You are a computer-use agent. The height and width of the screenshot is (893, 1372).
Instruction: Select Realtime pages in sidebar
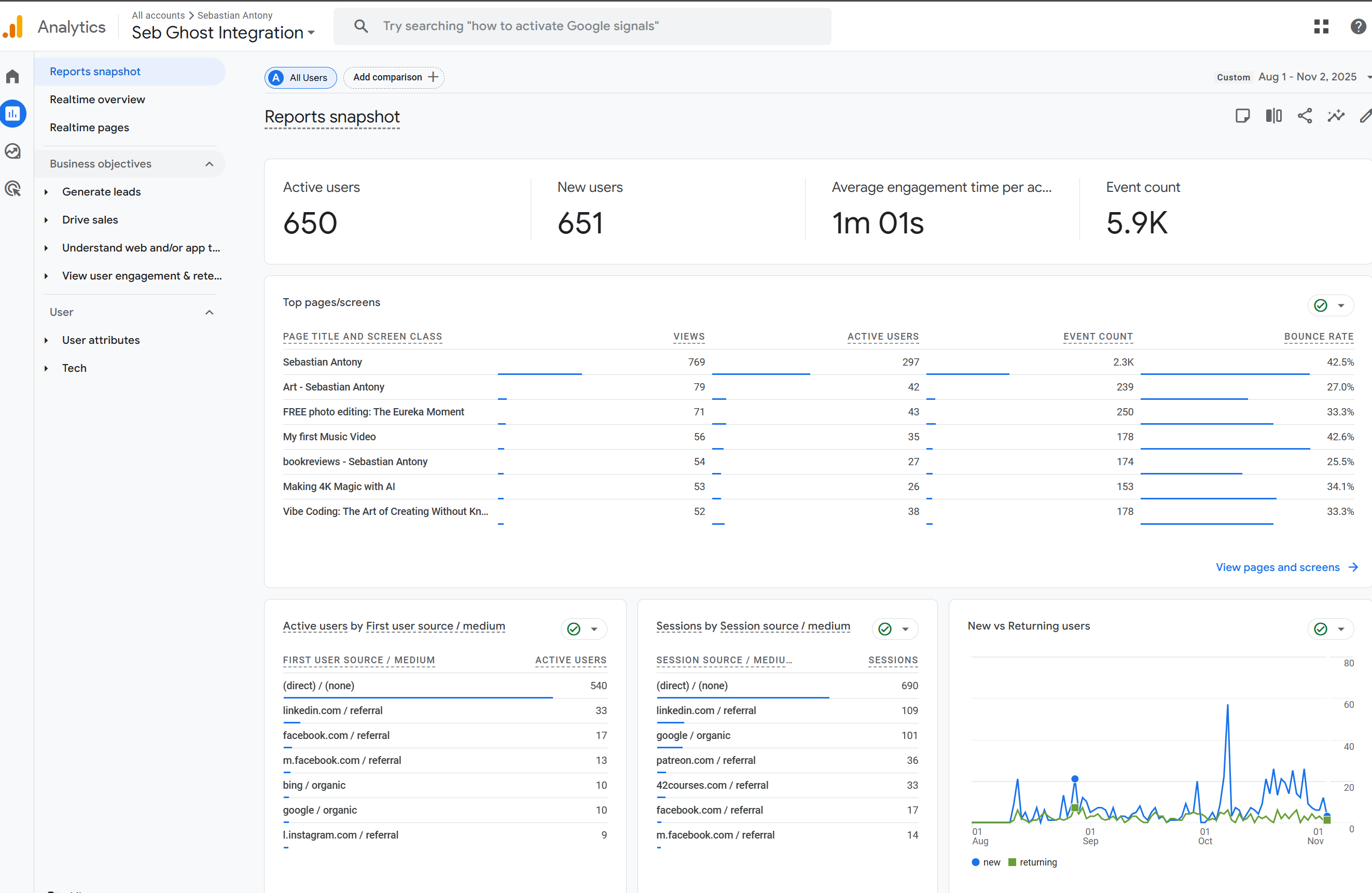coord(89,128)
